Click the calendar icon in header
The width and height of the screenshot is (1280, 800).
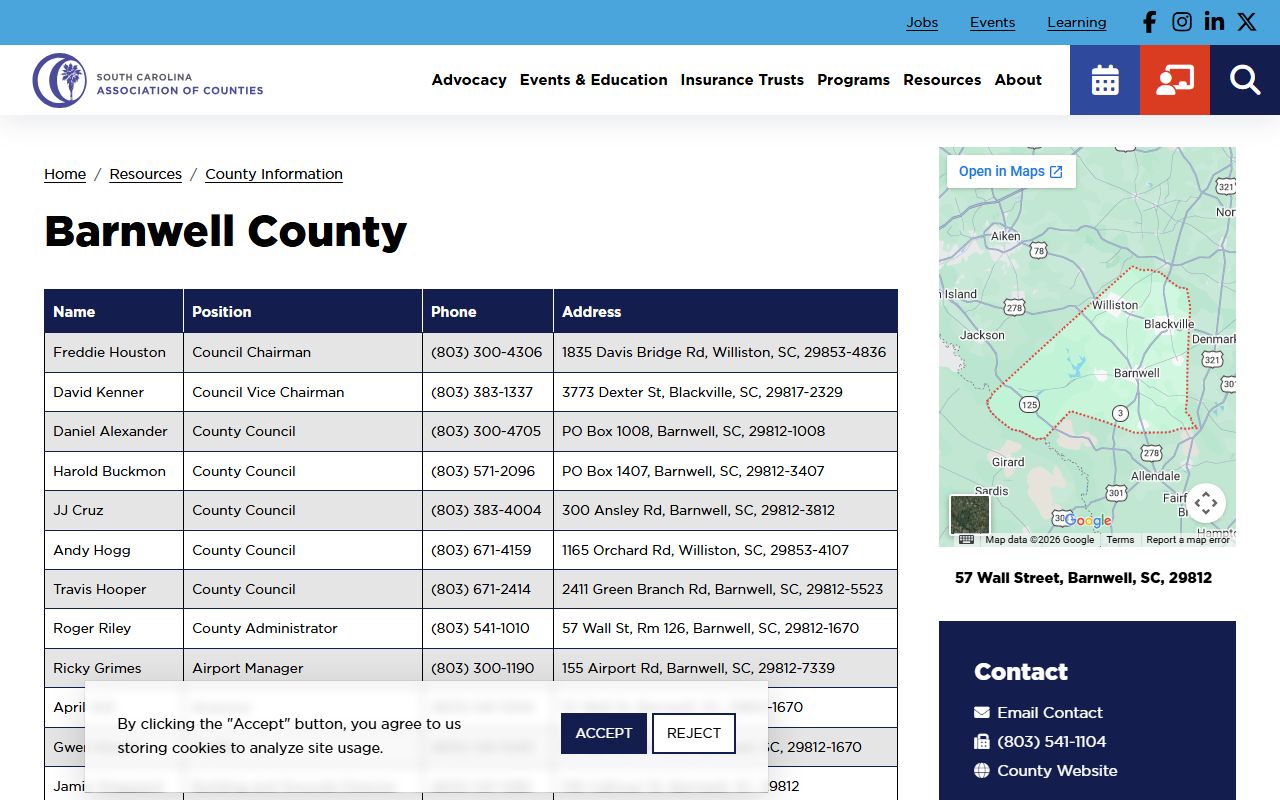pyautogui.click(x=1105, y=80)
